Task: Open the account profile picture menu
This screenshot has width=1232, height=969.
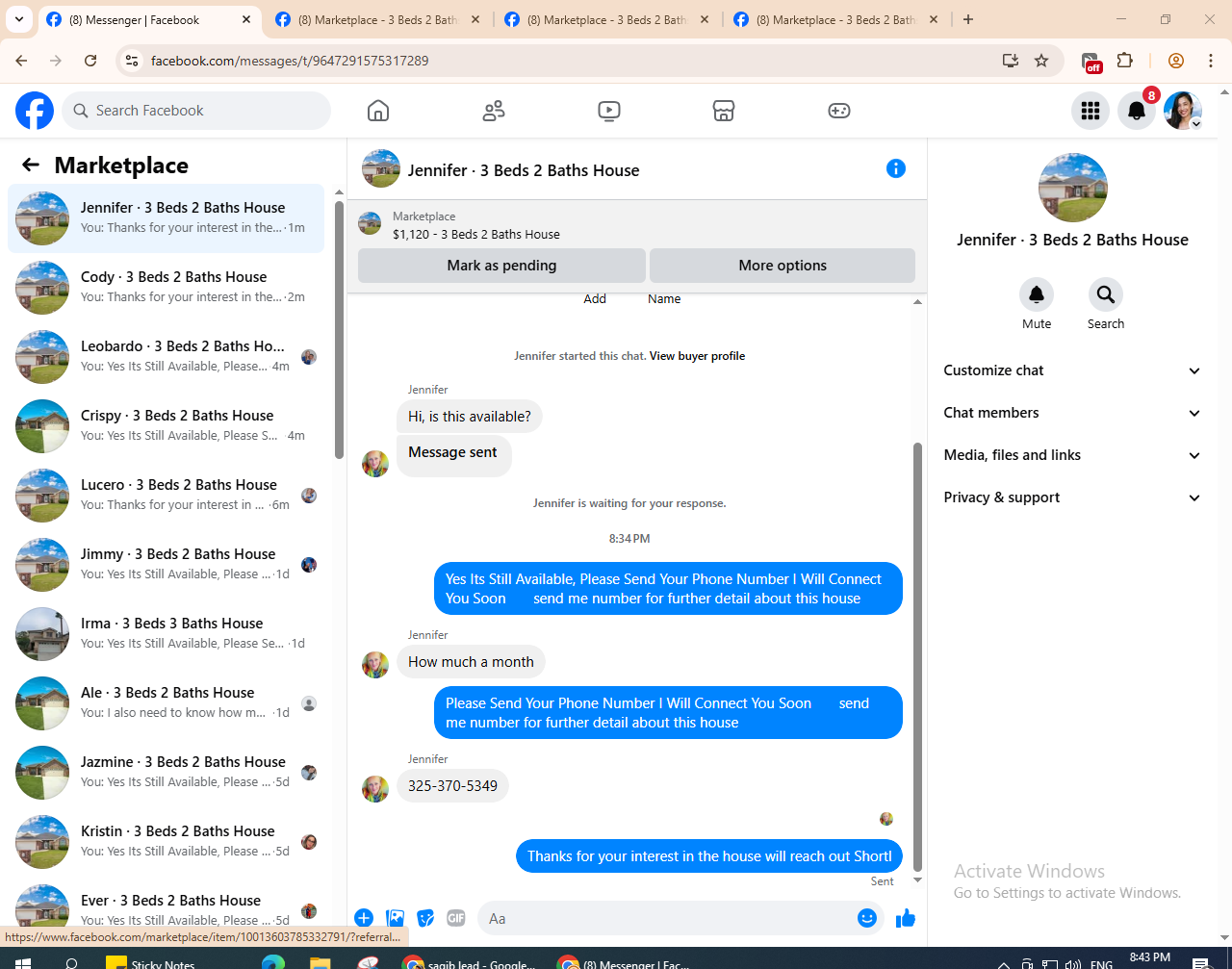Action: 1183,111
